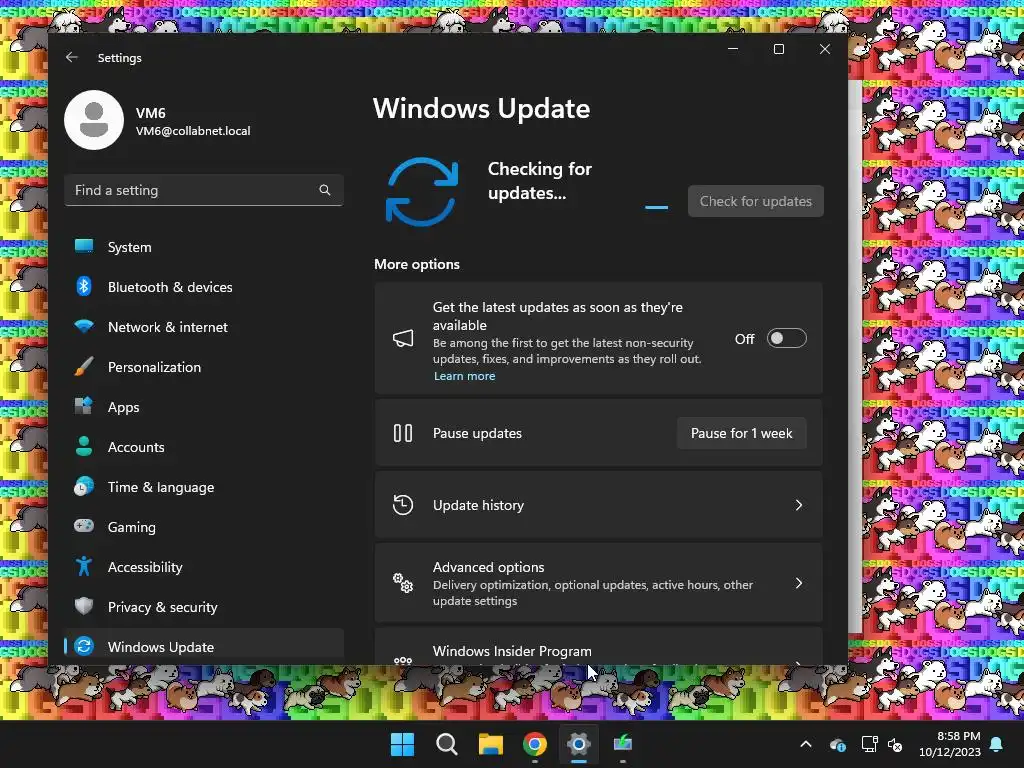
Task: Click the Checking for updates... status text
Action: [539, 181]
